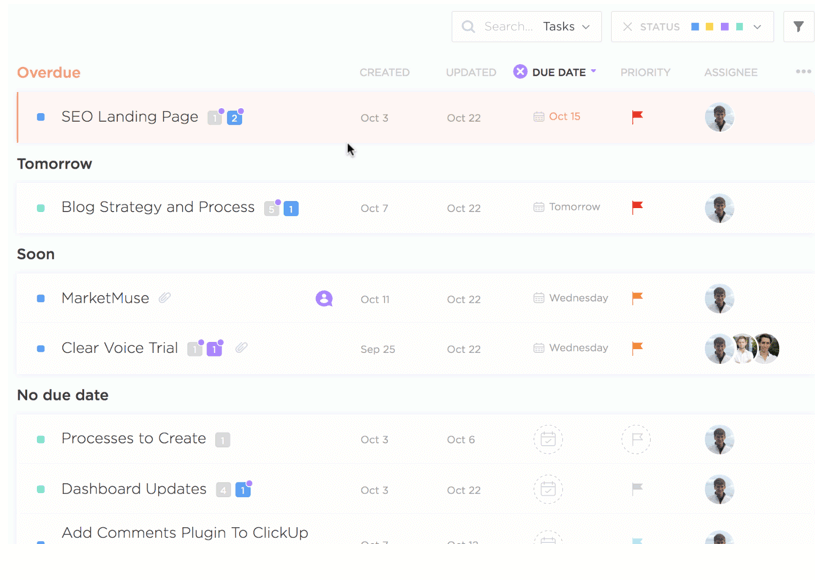815x580 pixels.
Task: Open the Clear Voice Trial task
Action: (120, 348)
